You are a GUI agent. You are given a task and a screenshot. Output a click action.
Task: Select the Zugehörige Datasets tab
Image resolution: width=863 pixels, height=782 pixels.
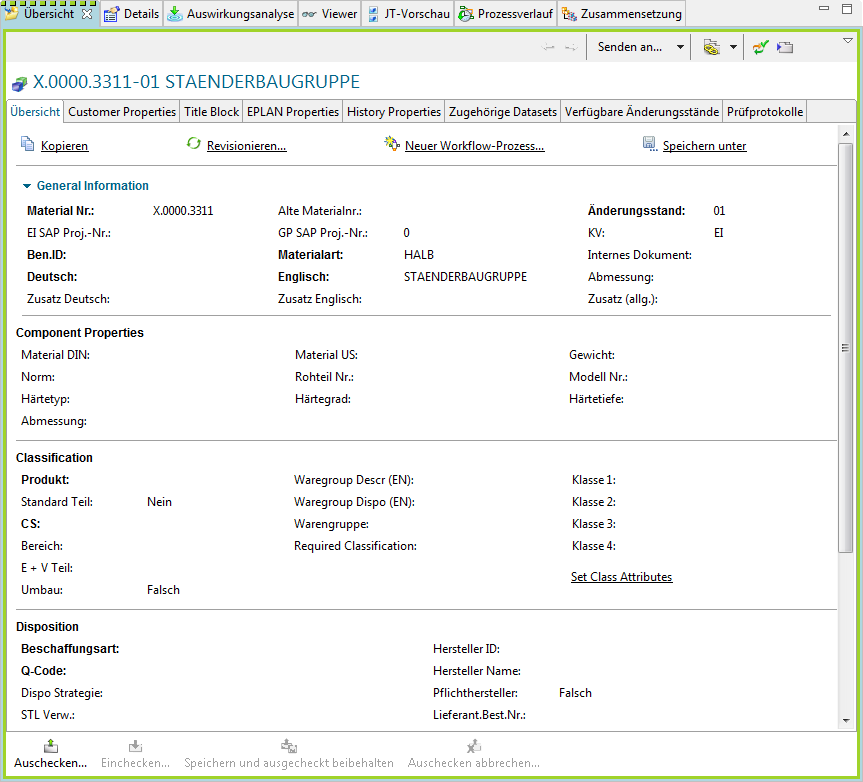(x=502, y=112)
